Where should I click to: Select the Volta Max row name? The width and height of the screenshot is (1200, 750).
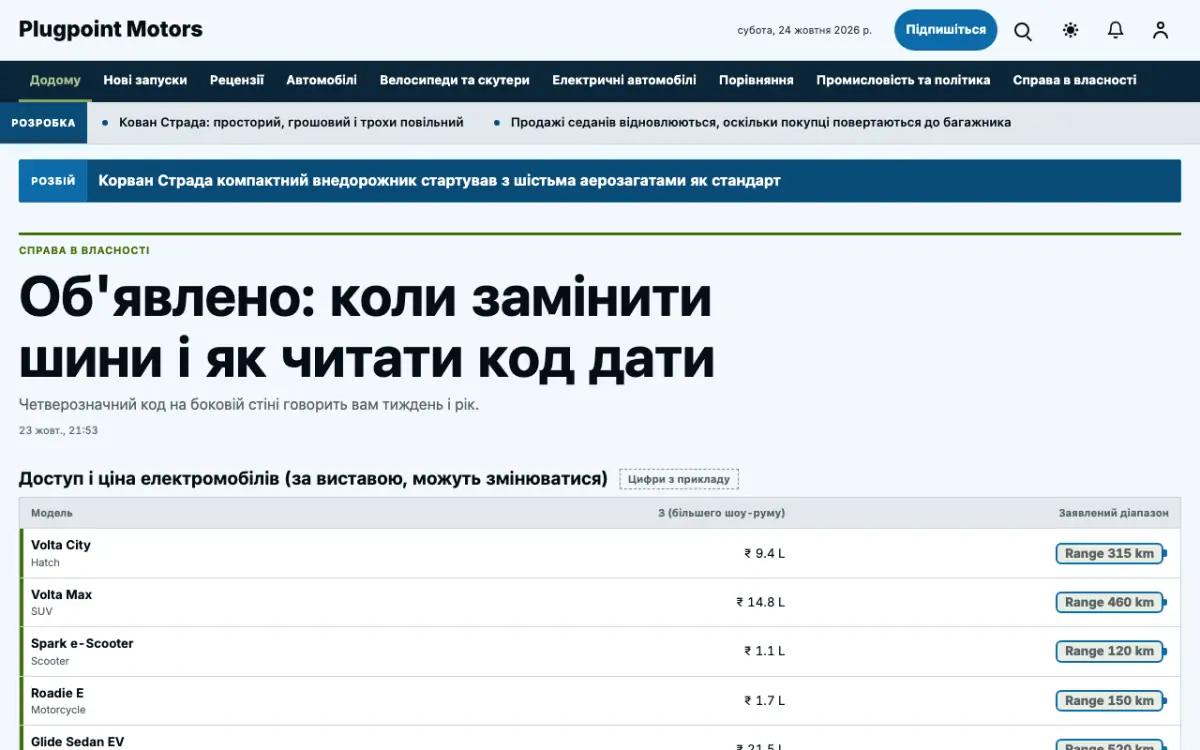click(61, 594)
